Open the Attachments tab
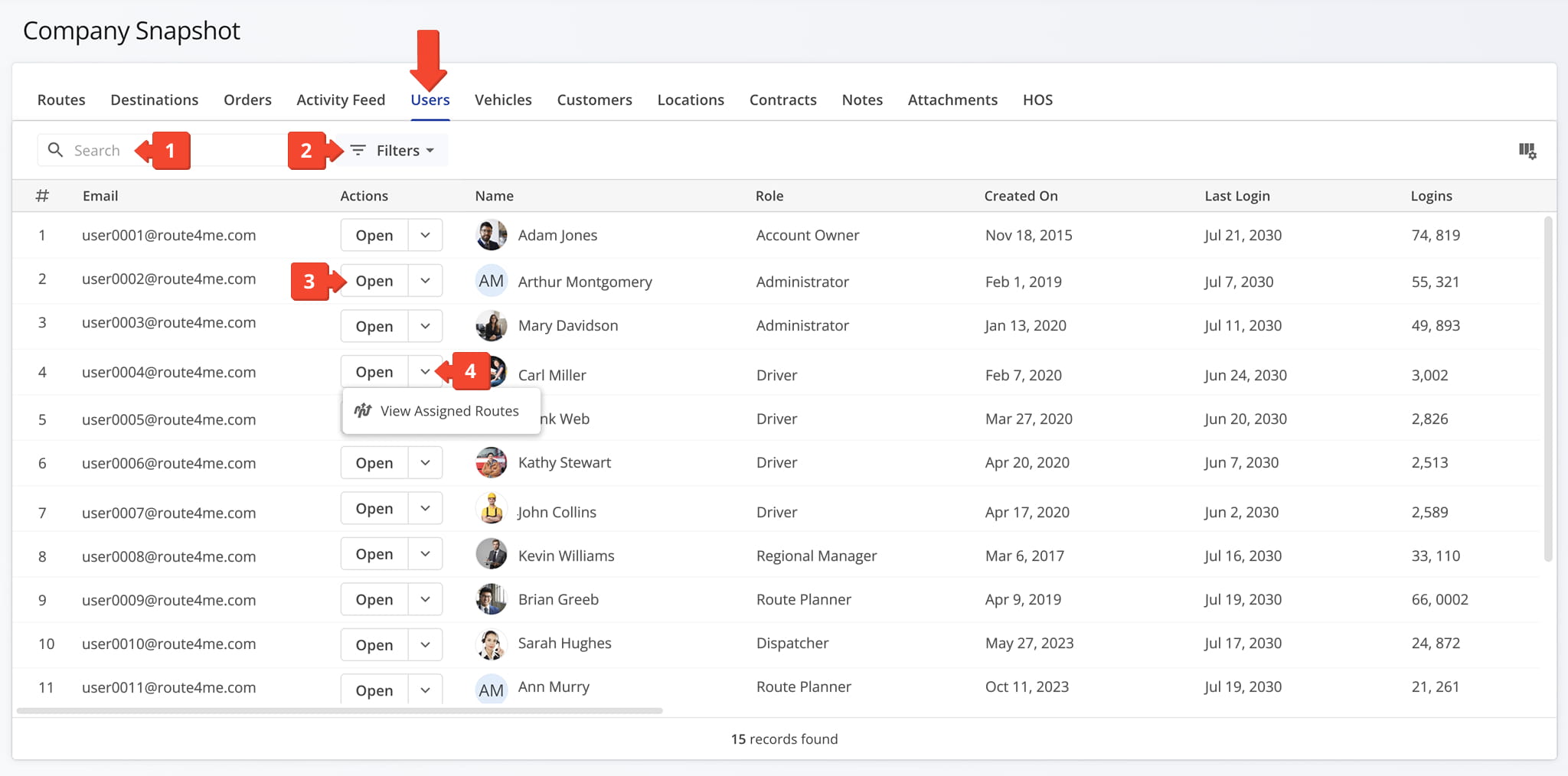The width and height of the screenshot is (1568, 776). (952, 99)
